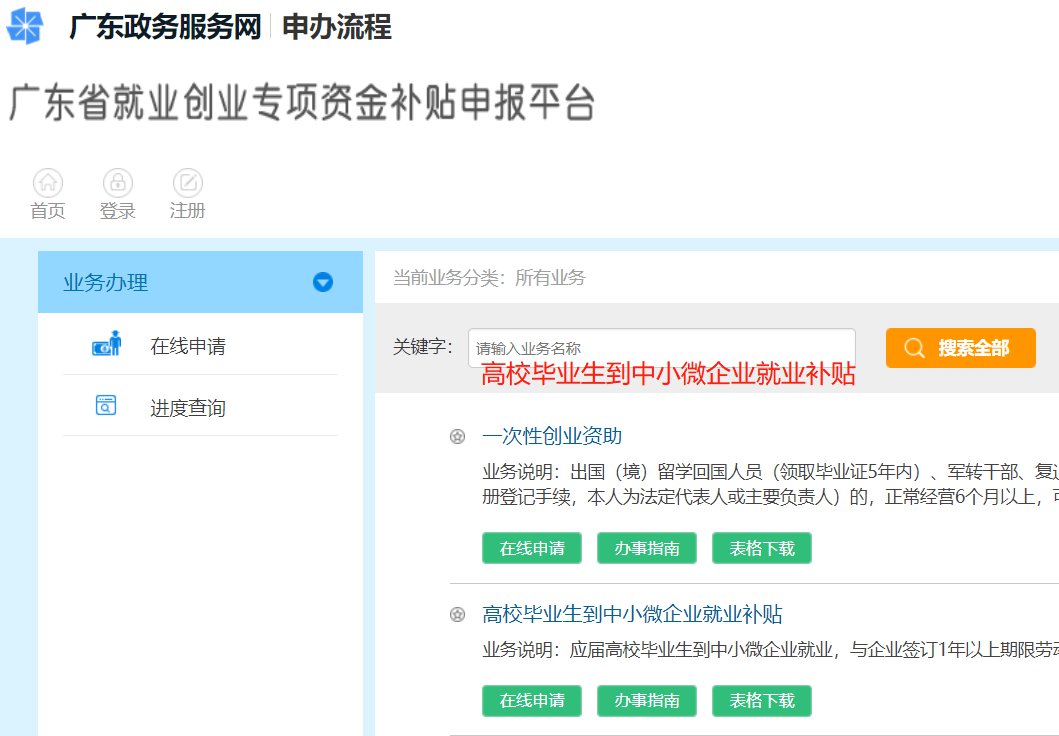Click the orange 搜索全部 button
The width and height of the screenshot is (1059, 736).
tap(960, 348)
